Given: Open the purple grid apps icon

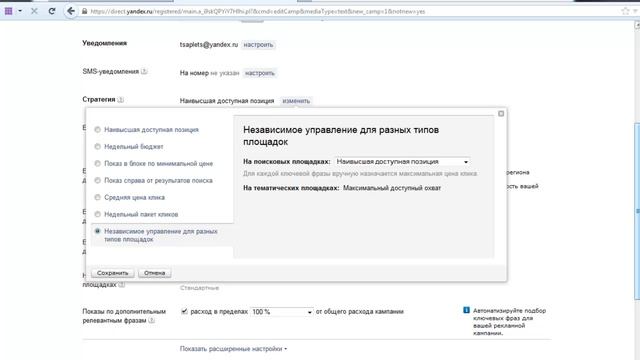Looking at the screenshot, I should pyautogui.click(x=9, y=11).
